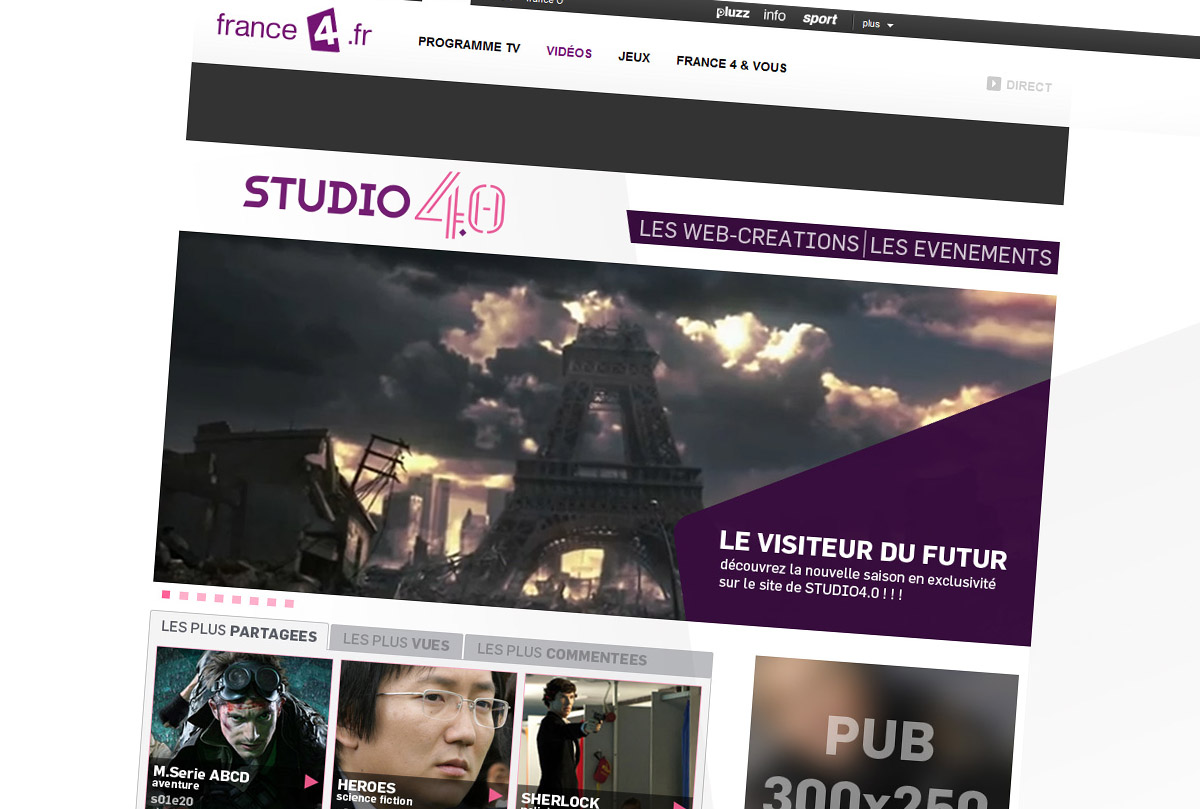Switch to LES PLUS PARTAGEES tab

pos(239,630)
